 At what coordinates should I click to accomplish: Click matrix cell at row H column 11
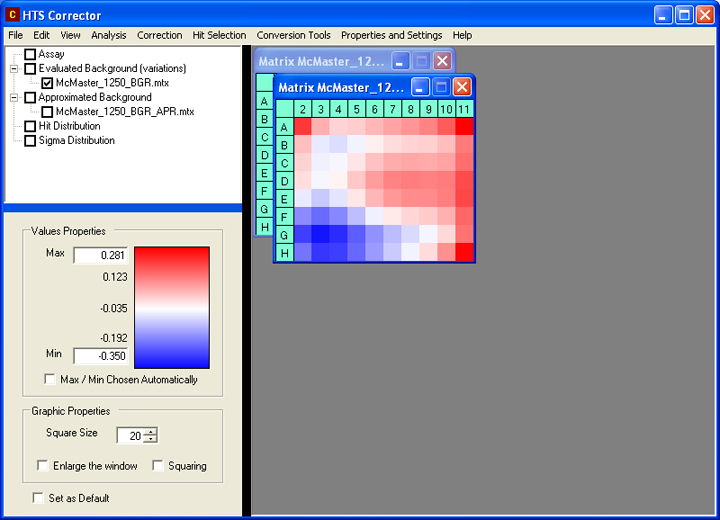coord(464,253)
